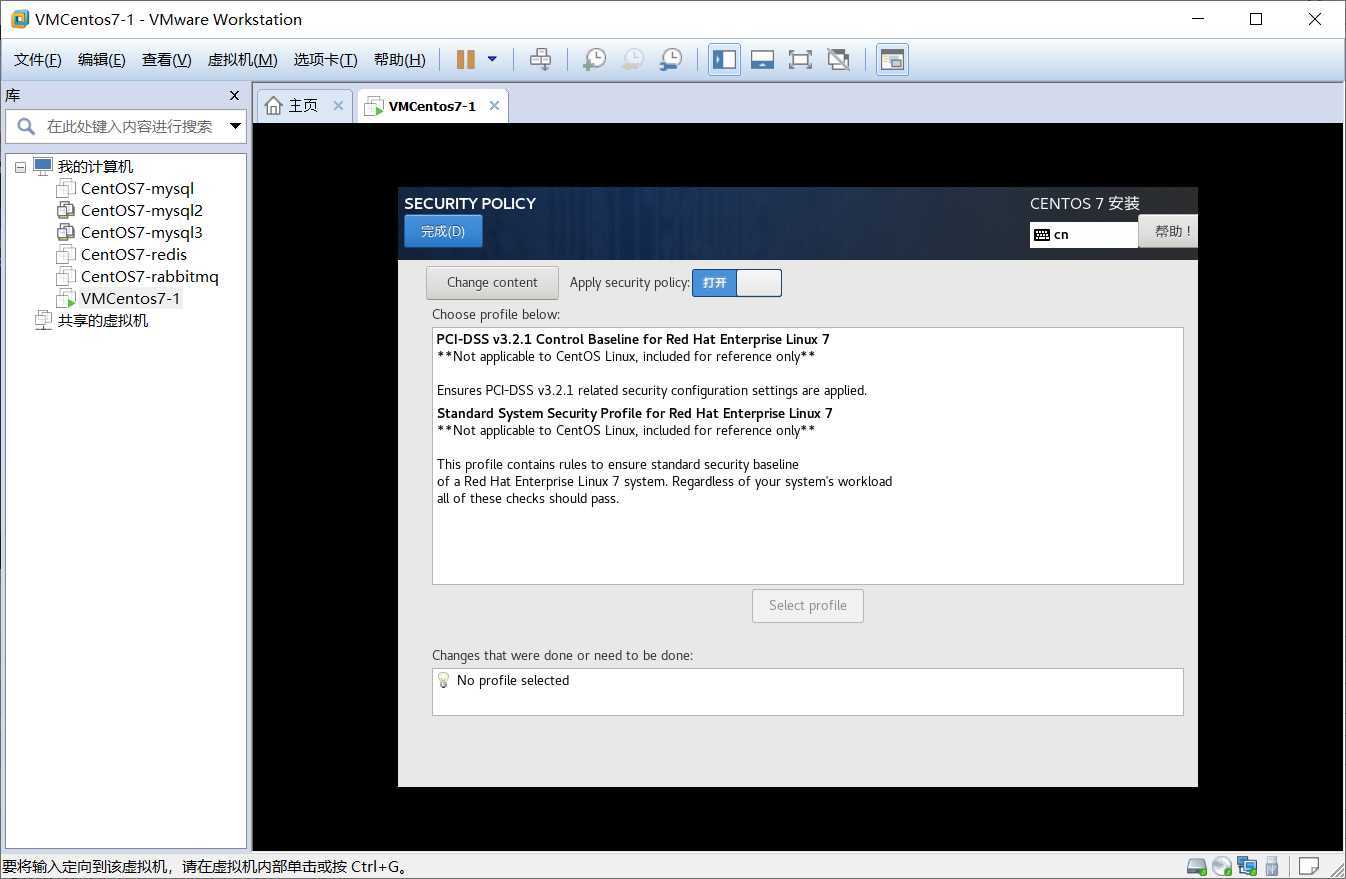Click the console view toolbar icon

pyautogui.click(x=892, y=60)
